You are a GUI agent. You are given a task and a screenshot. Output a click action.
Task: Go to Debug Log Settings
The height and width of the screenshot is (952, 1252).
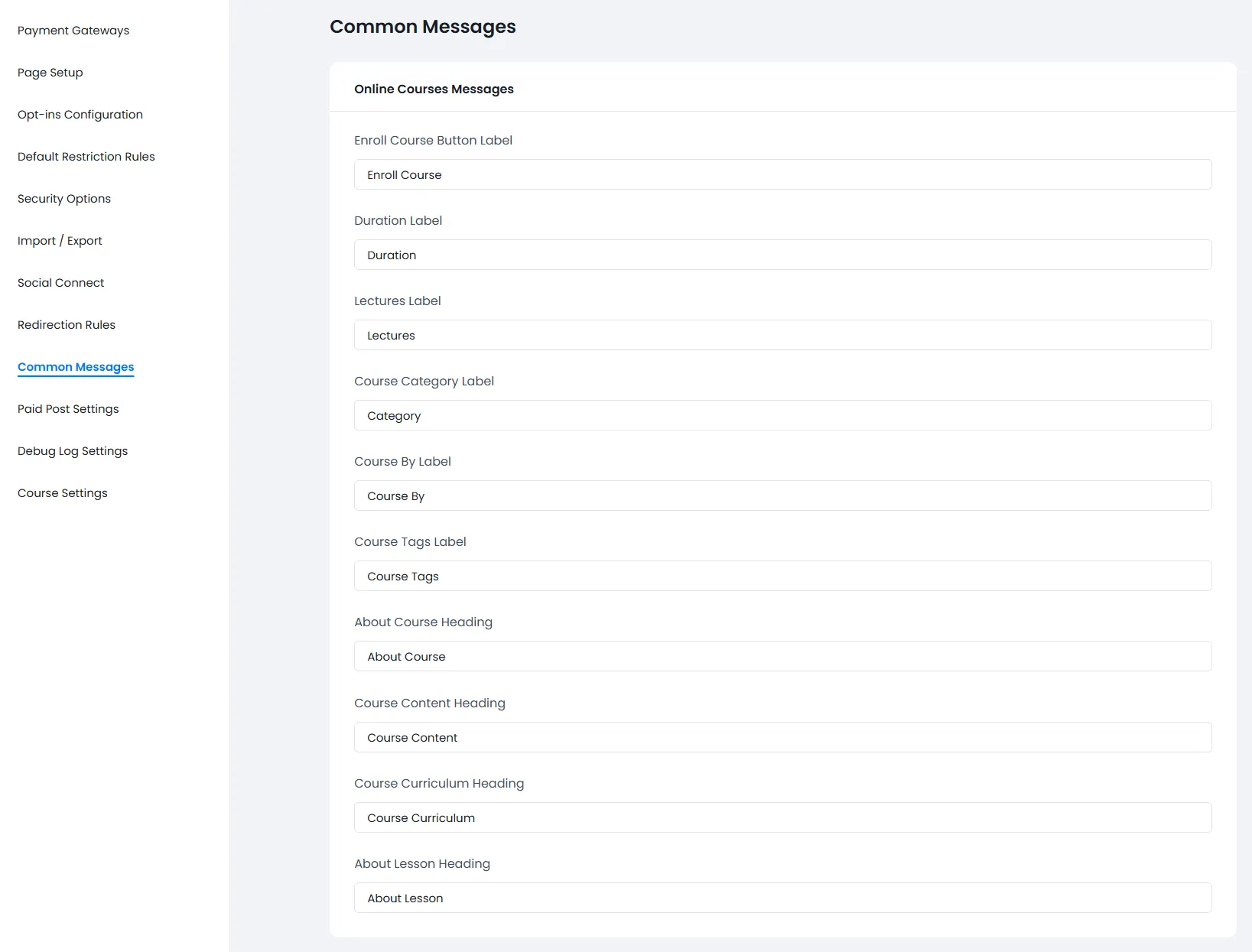pyautogui.click(x=72, y=450)
